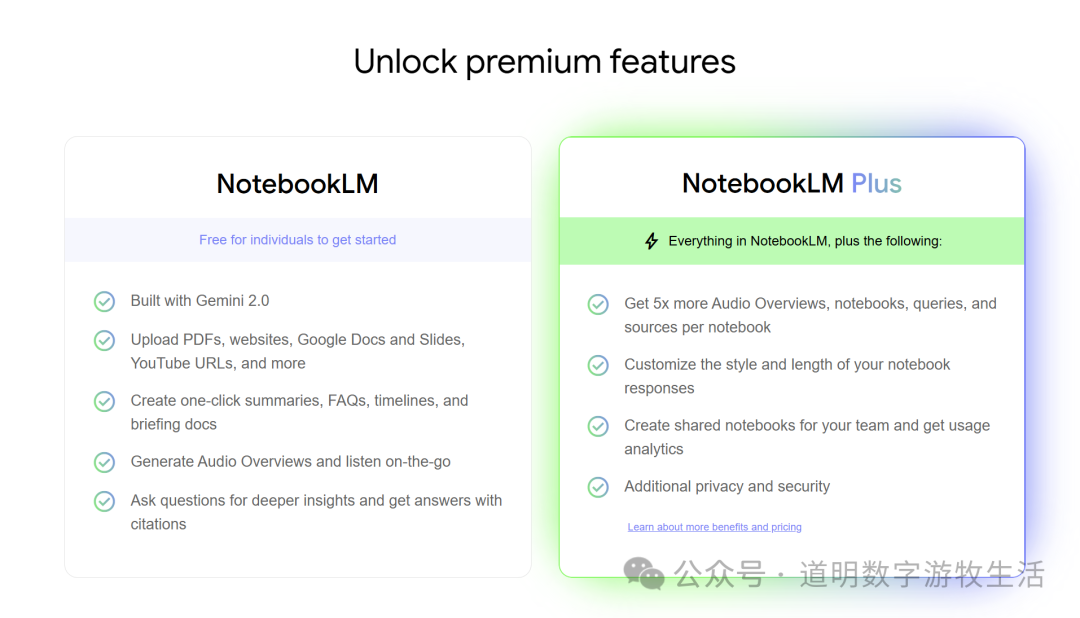Click the checkmark beside Additional privacy and security
Viewport: 1080px width, 618px height.
point(598,487)
